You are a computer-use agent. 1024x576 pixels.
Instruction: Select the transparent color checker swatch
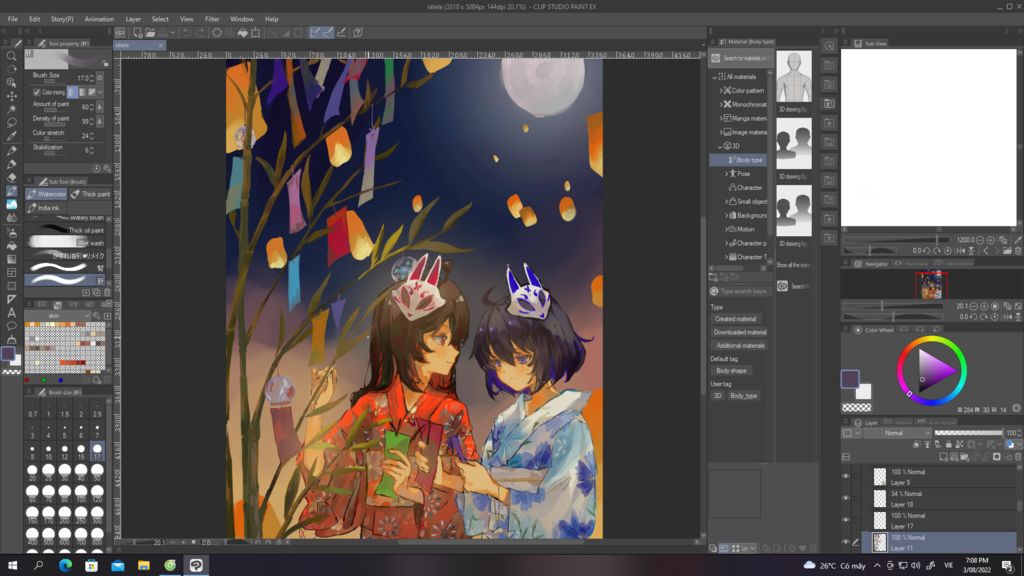coord(856,408)
